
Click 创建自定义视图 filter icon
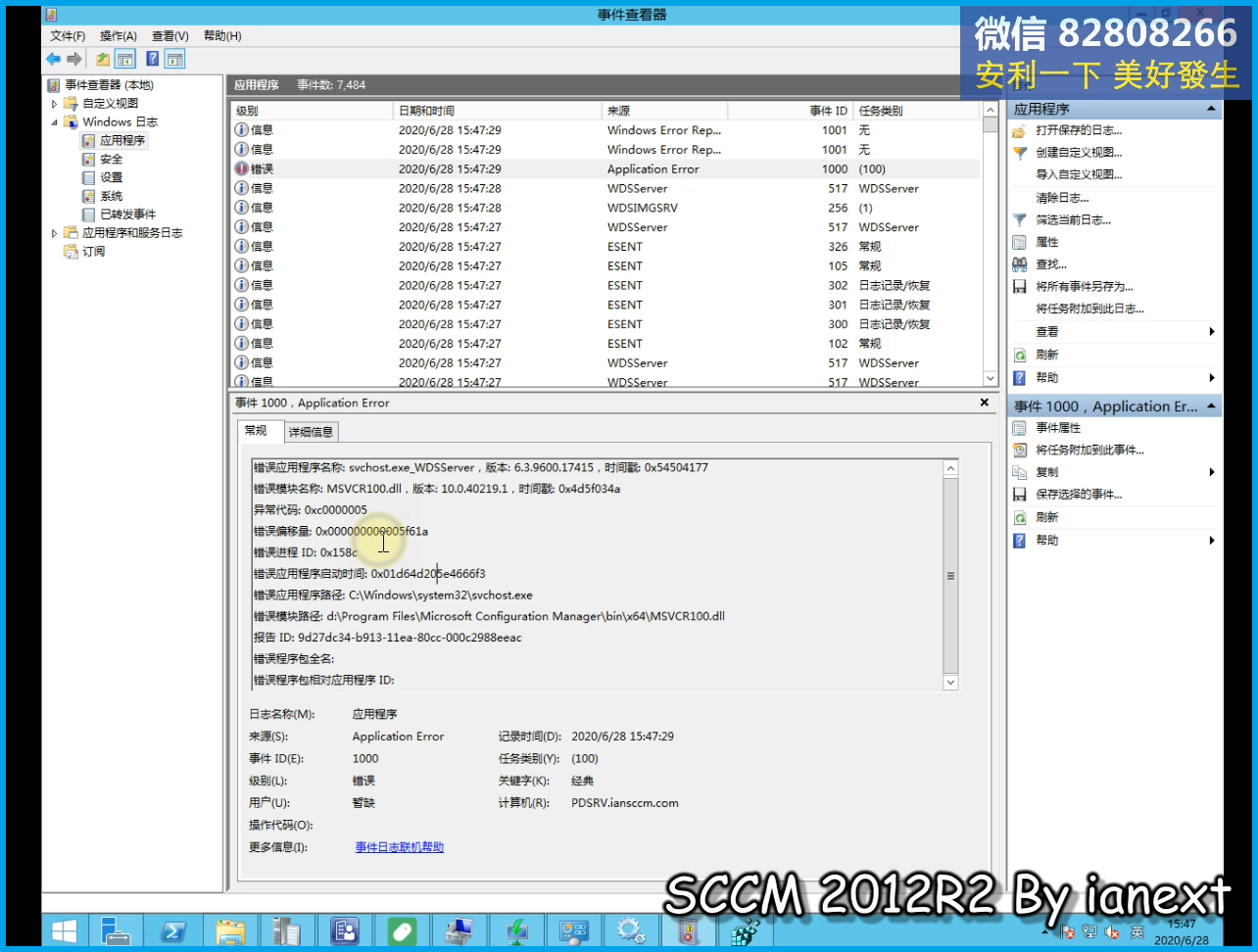click(1020, 153)
